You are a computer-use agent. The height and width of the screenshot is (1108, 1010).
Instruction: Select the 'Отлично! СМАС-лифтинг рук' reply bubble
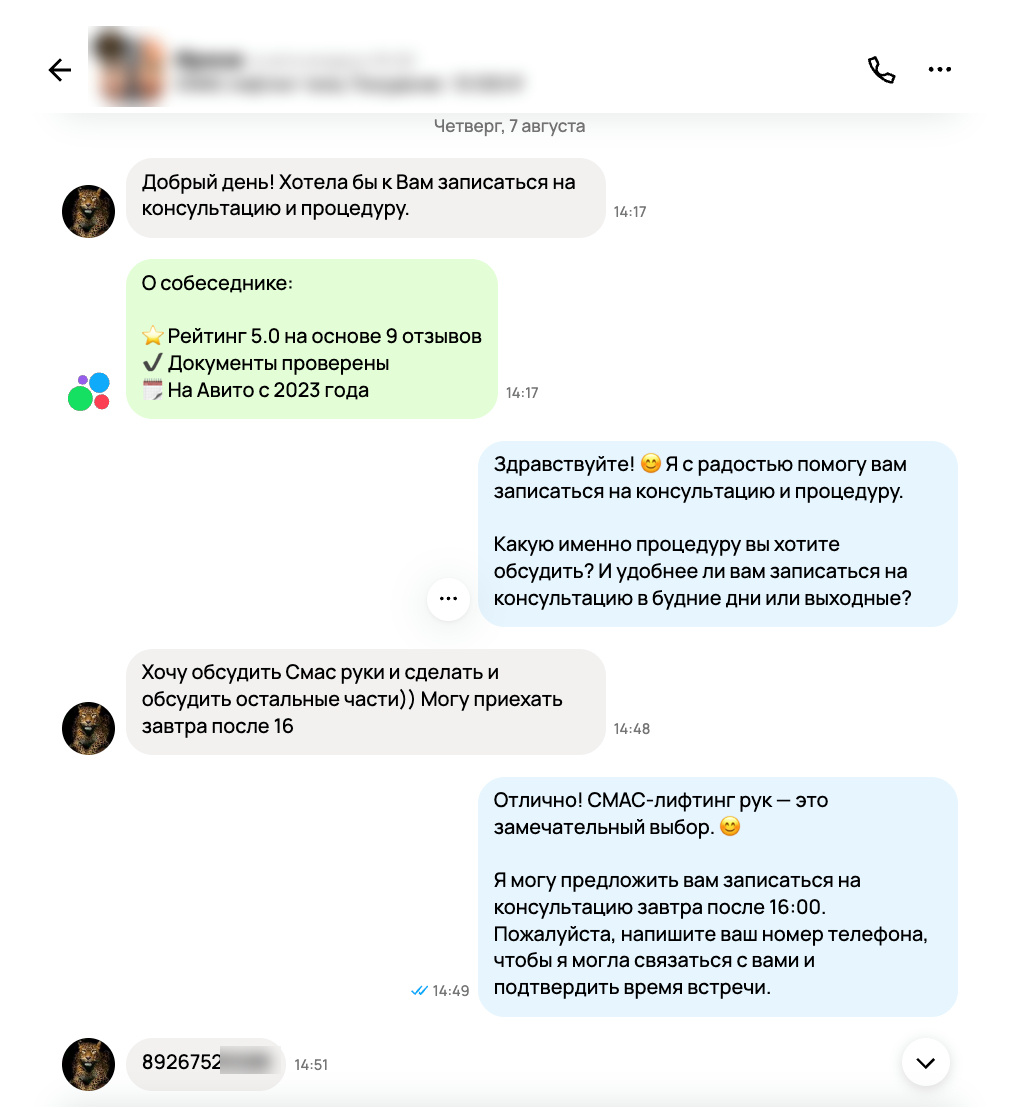click(x=717, y=897)
